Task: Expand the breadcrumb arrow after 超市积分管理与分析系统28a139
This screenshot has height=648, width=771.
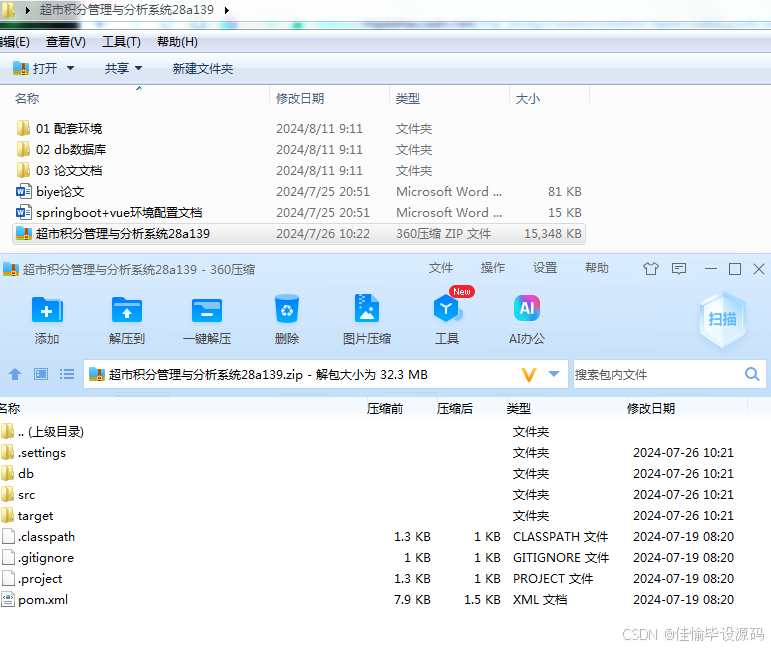Action: click(x=227, y=10)
